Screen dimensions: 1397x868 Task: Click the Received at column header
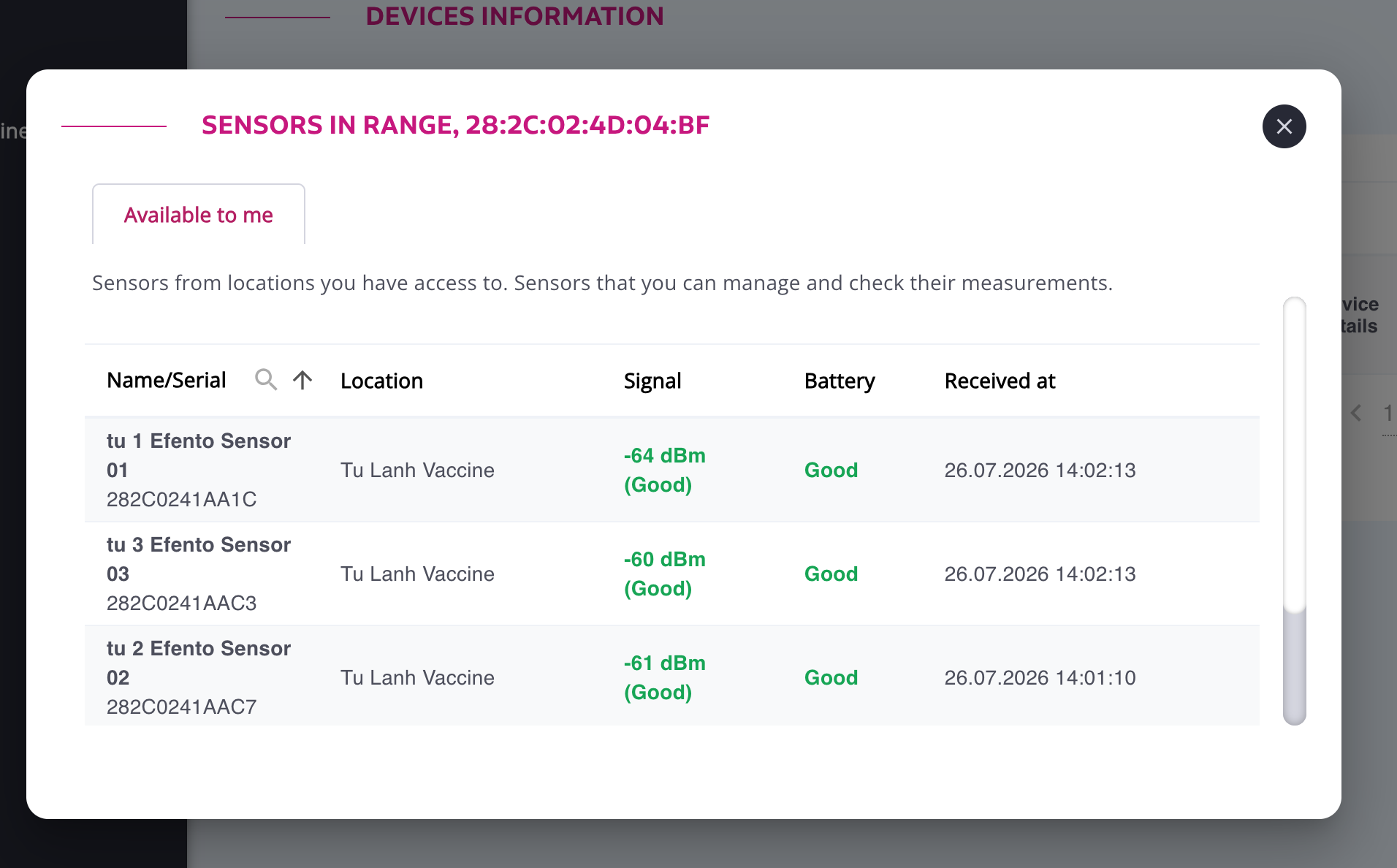coord(1000,381)
